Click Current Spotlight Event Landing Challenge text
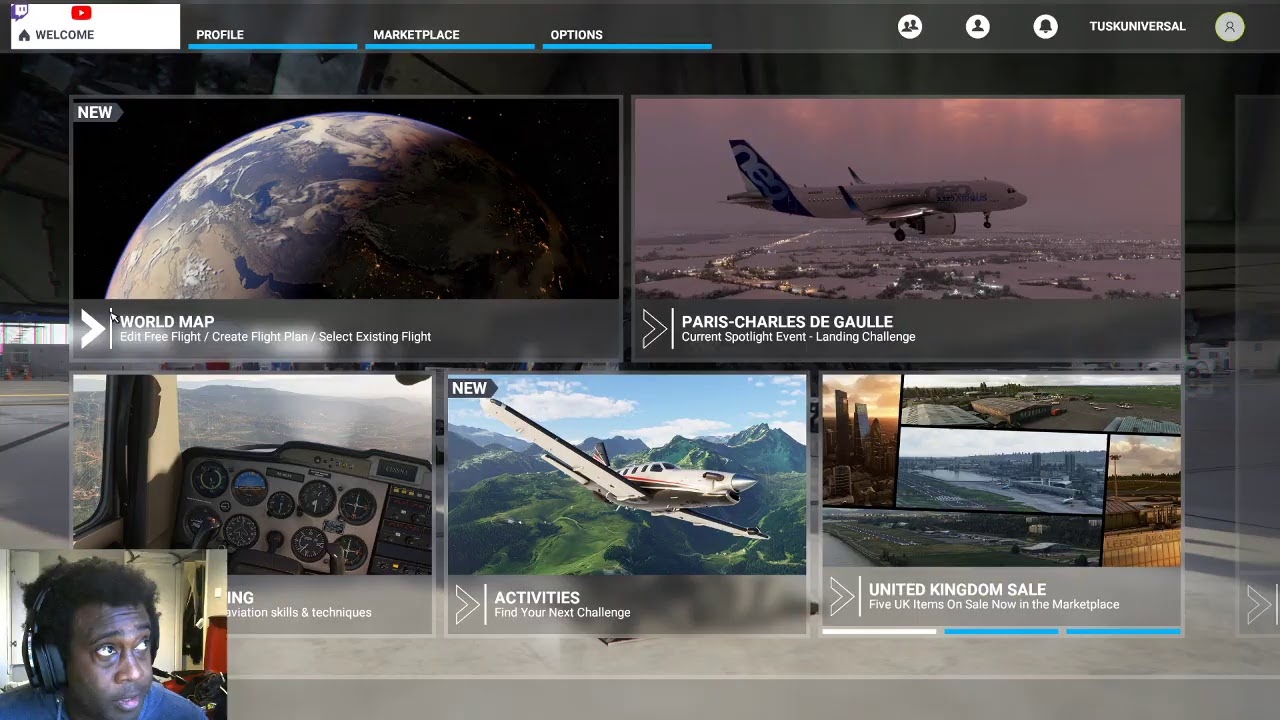The width and height of the screenshot is (1280, 720). click(798, 337)
